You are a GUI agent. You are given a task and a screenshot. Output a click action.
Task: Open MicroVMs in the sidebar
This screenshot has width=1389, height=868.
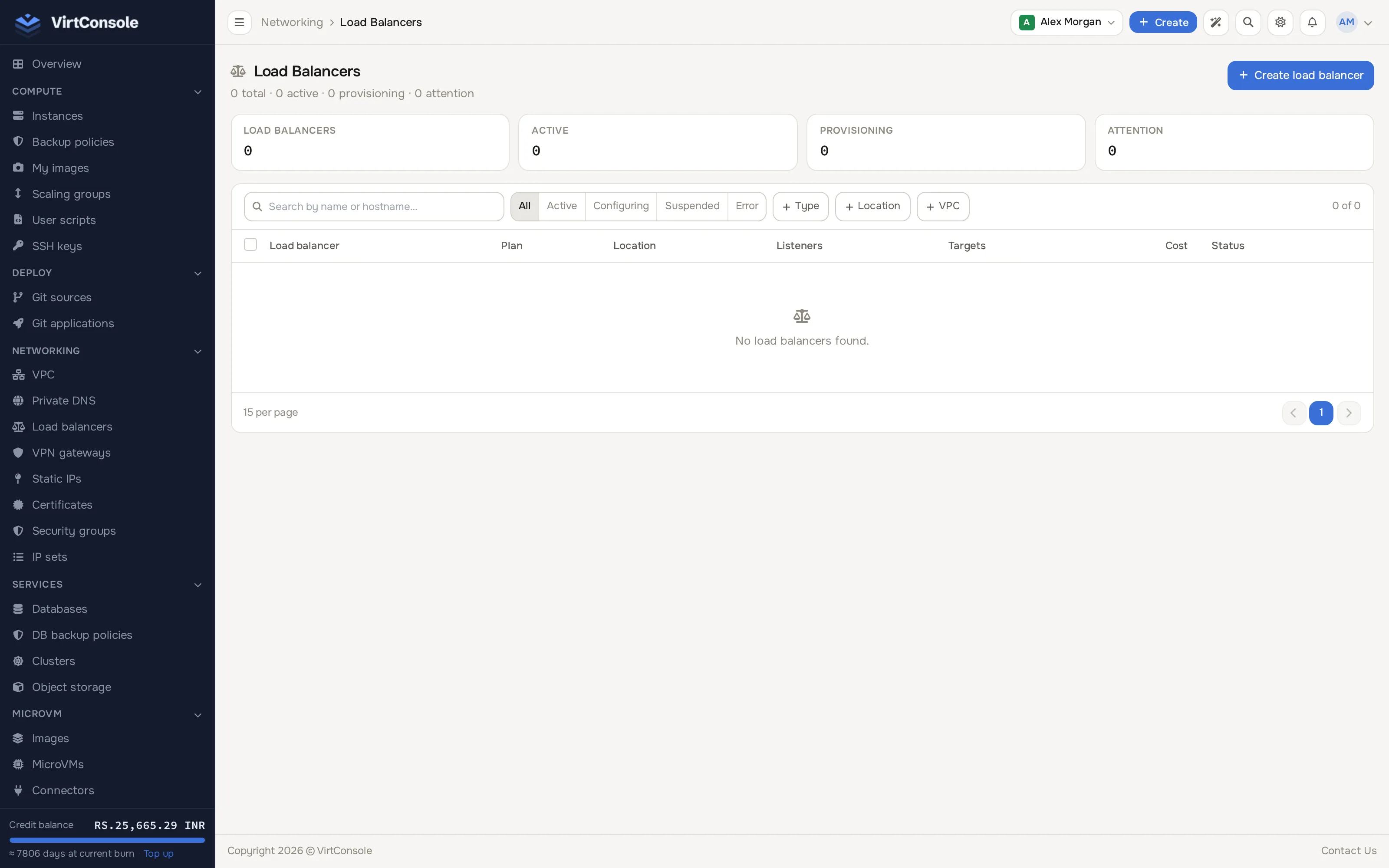(x=107, y=765)
